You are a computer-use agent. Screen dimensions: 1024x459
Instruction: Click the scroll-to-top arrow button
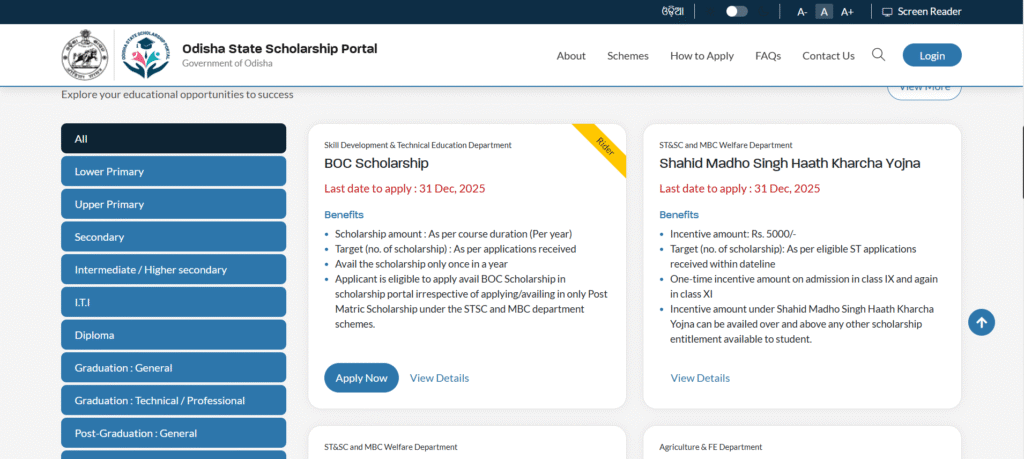pos(981,322)
